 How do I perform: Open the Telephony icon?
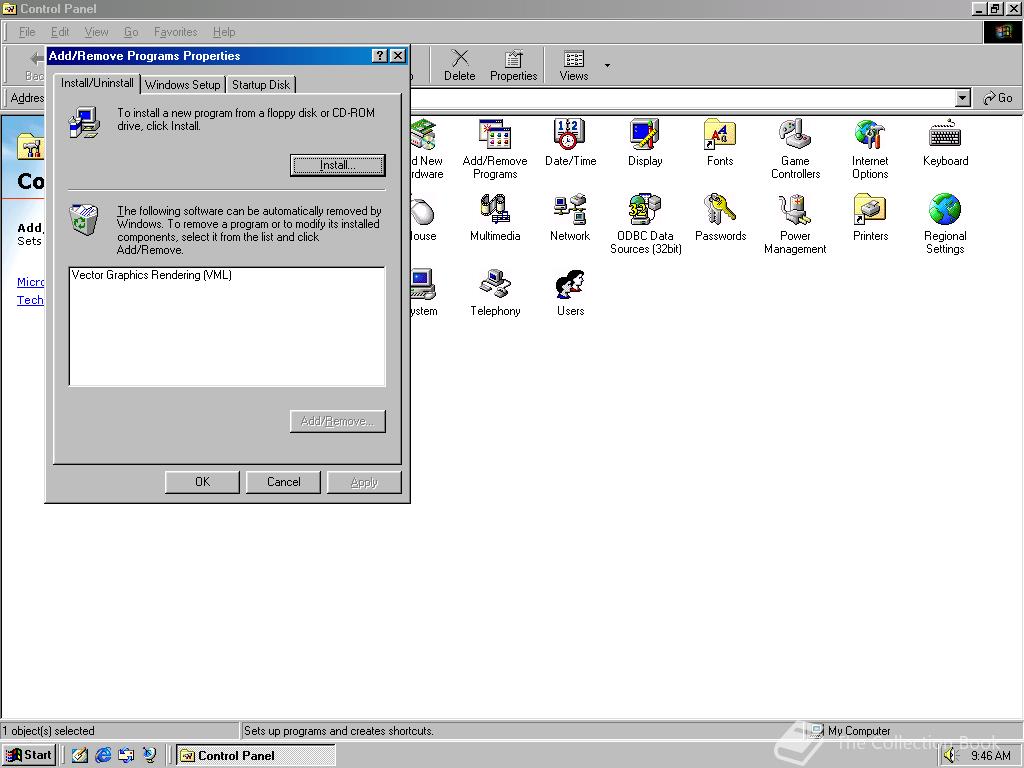tap(495, 293)
